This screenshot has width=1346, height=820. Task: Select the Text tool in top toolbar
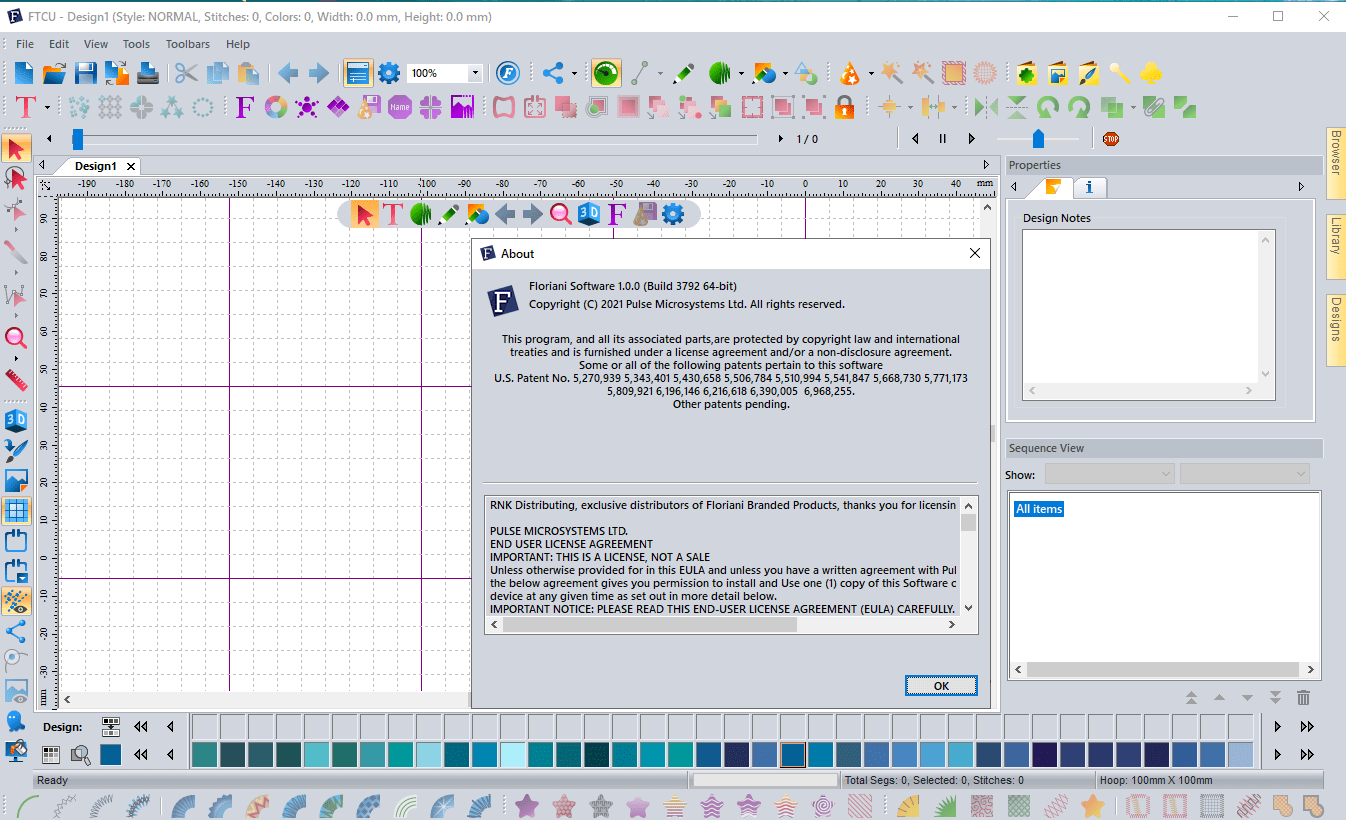(25, 106)
